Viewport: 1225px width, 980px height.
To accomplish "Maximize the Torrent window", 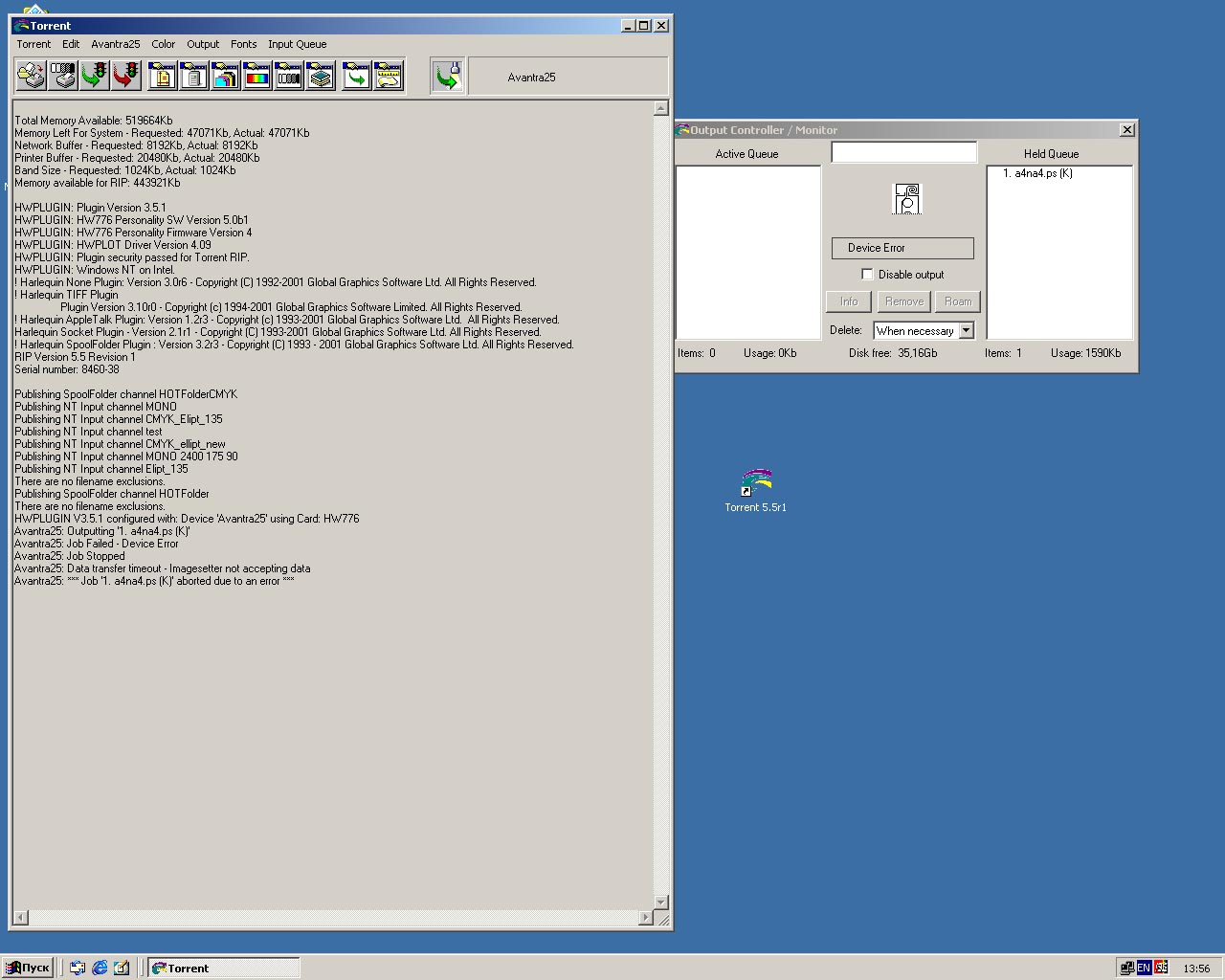I will click(x=643, y=26).
